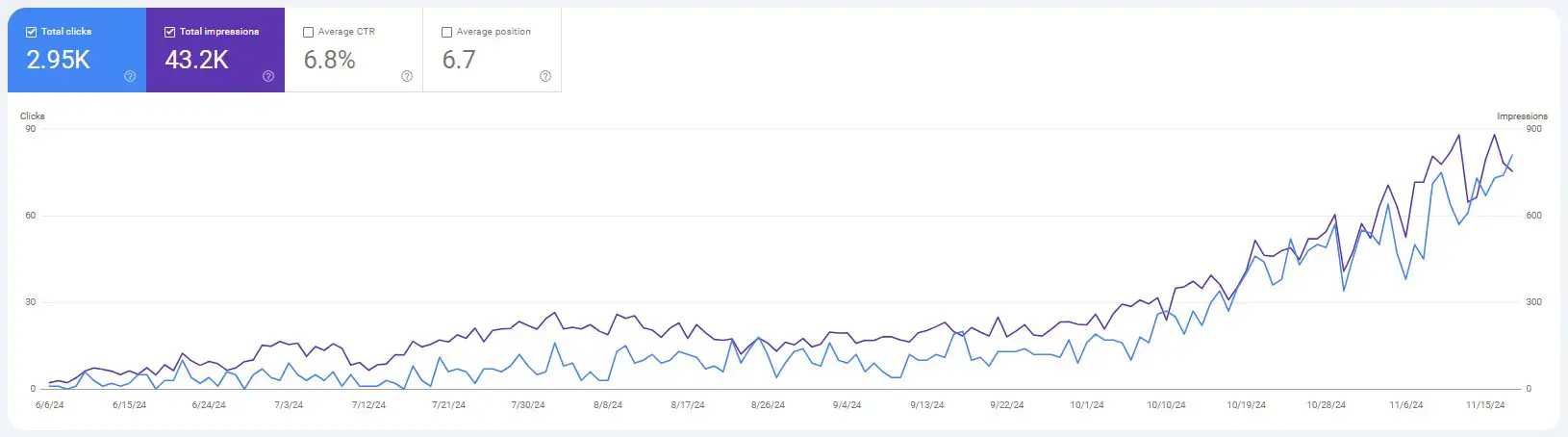Click the 7/30/24 date label
The height and width of the screenshot is (437, 1568).
coord(527,405)
